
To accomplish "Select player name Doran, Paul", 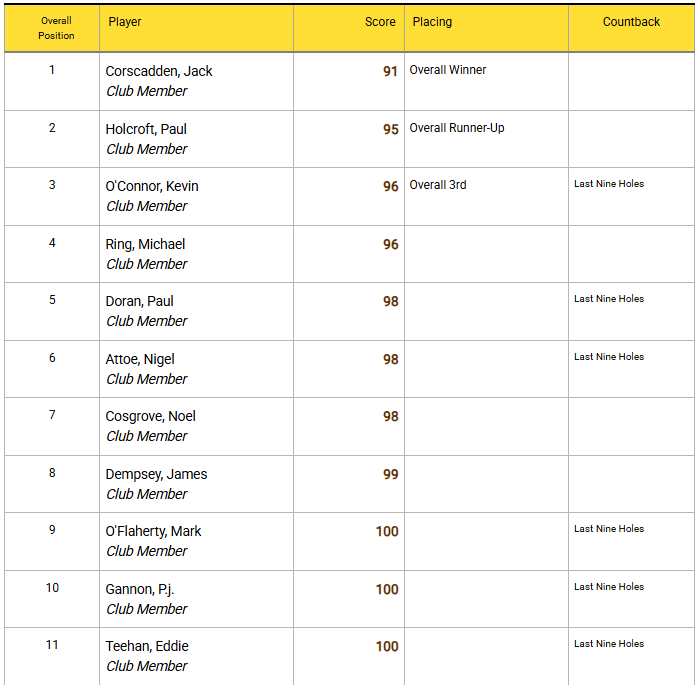I will point(139,301).
